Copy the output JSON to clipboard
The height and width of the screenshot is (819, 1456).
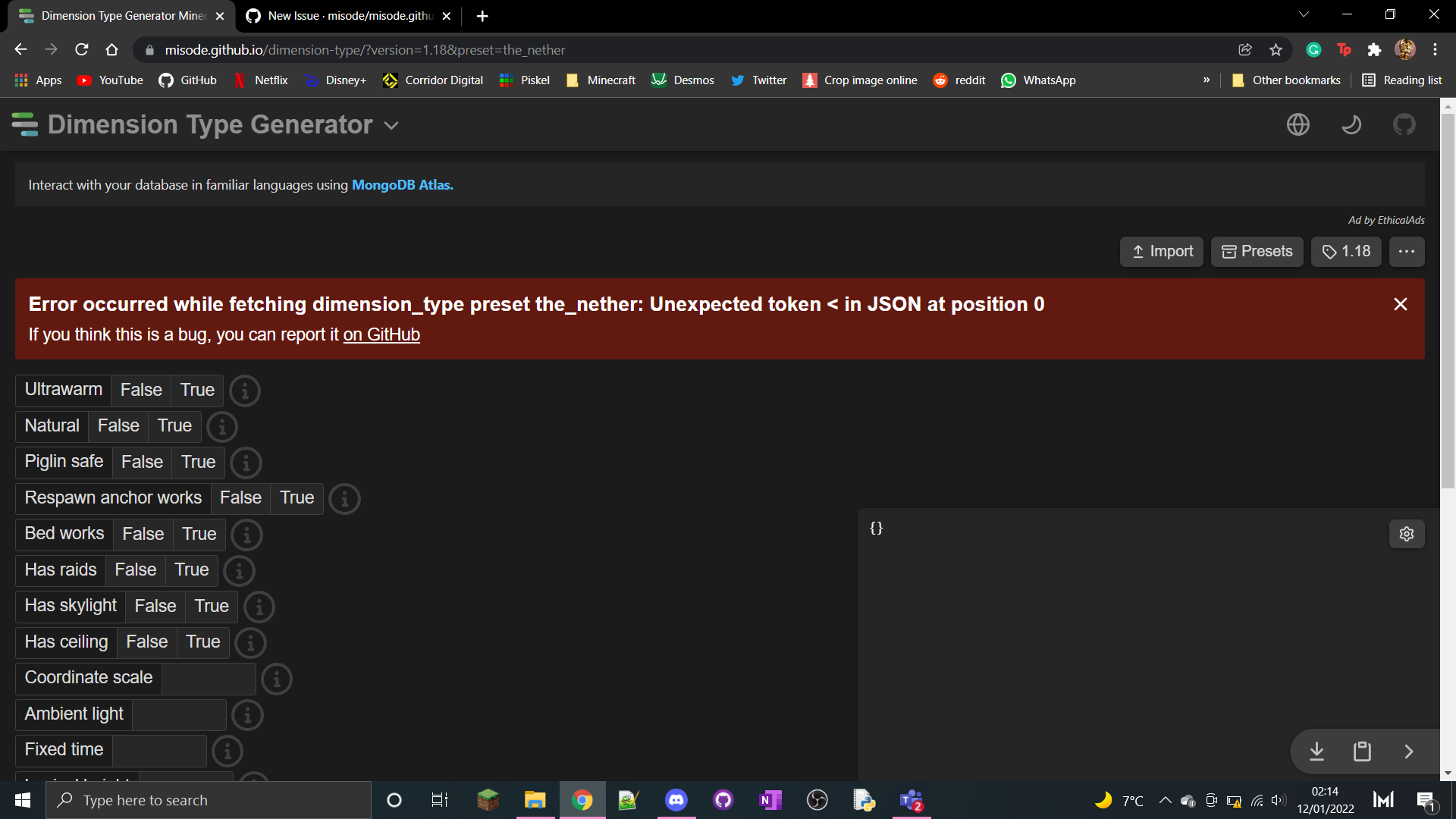tap(1362, 752)
